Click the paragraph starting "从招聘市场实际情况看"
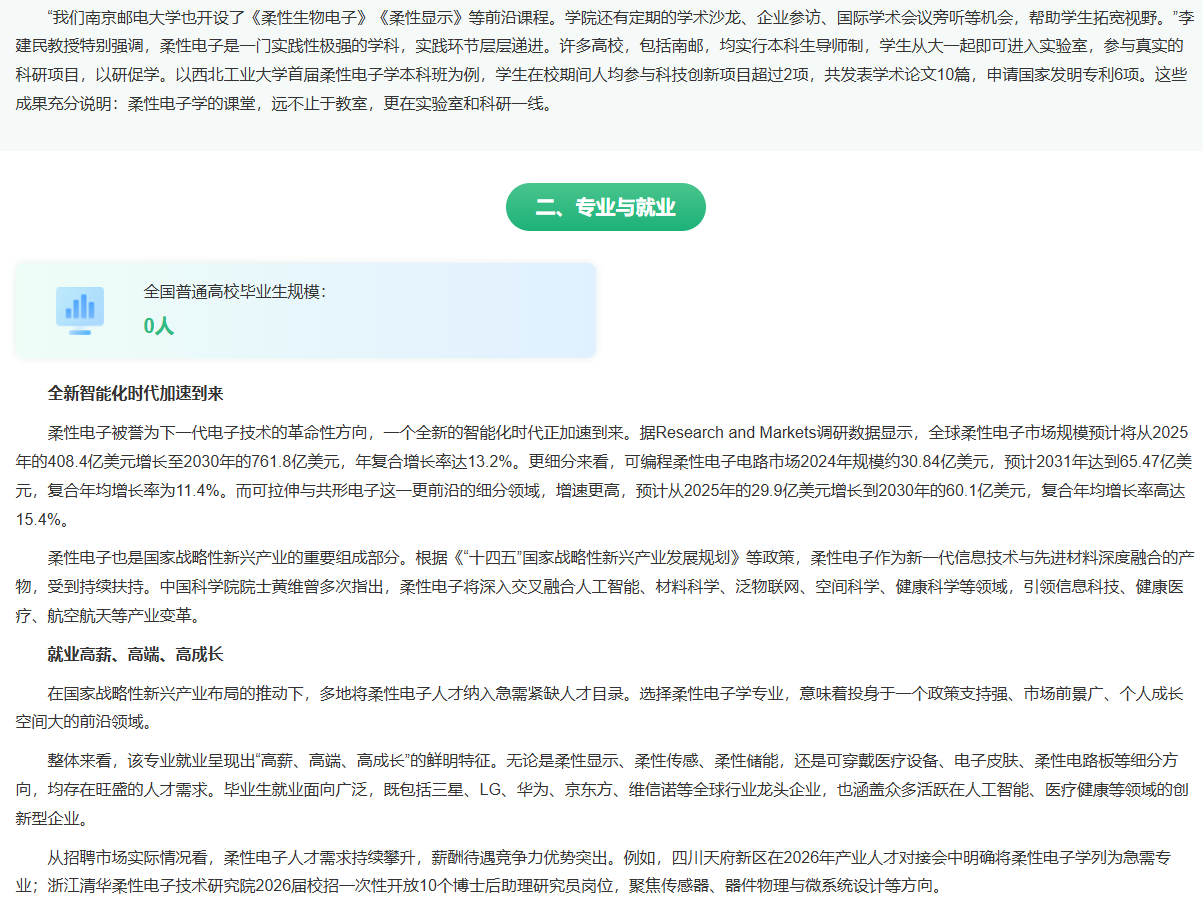This screenshot has width=1203, height=897. coord(600,872)
